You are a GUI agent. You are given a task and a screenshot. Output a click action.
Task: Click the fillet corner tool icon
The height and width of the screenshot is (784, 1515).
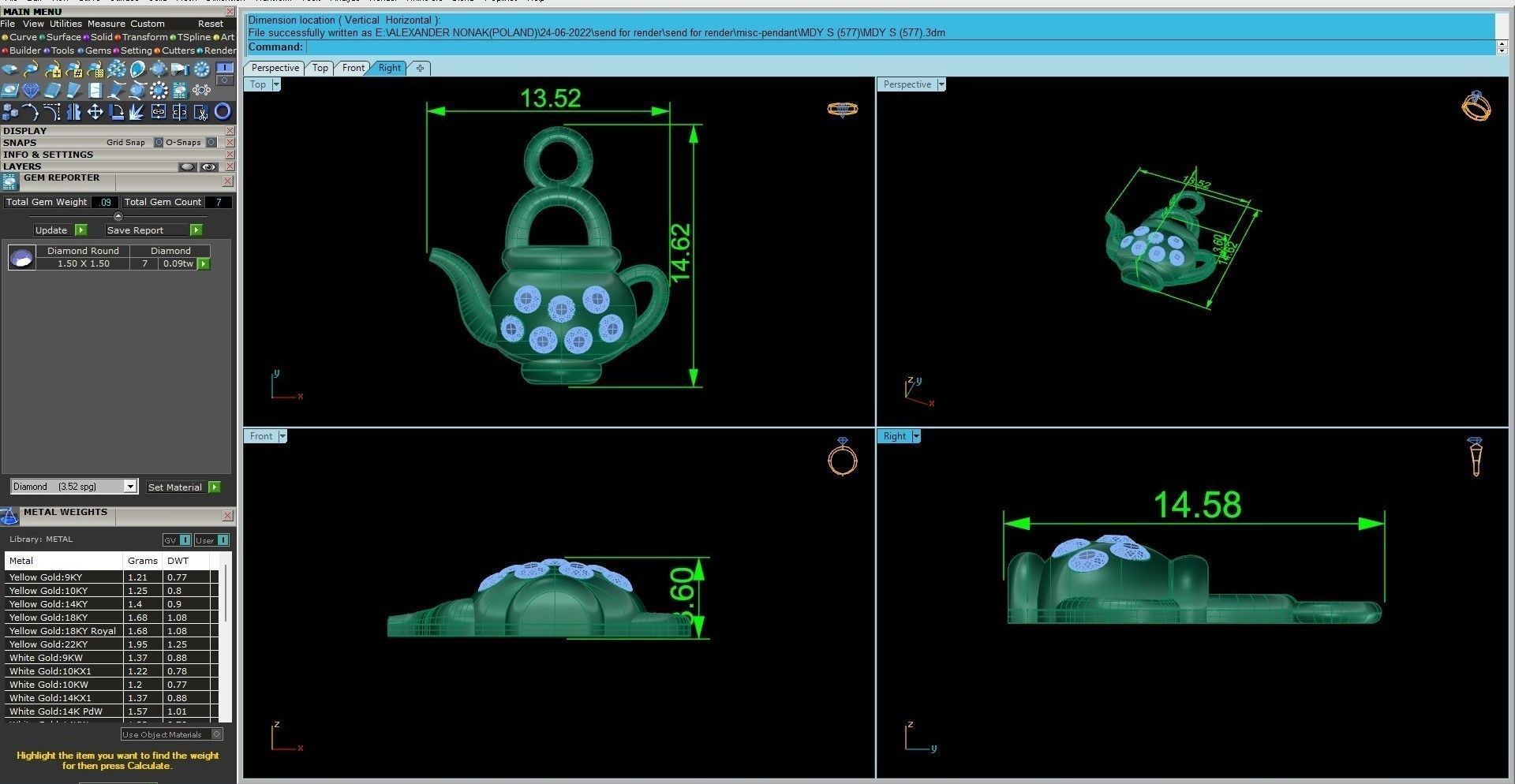52,112
